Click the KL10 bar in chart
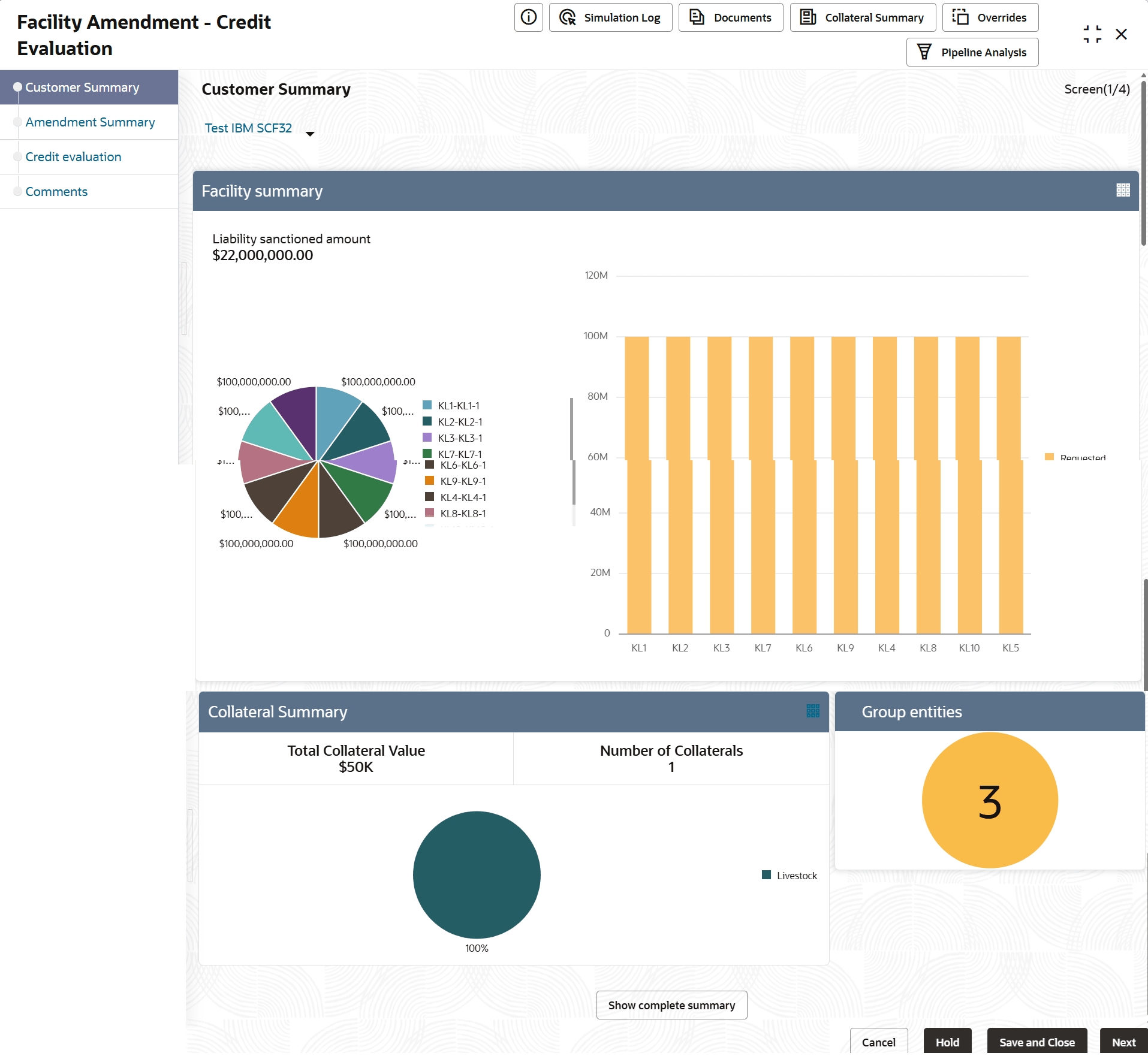The width and height of the screenshot is (1148, 1062). [x=969, y=485]
